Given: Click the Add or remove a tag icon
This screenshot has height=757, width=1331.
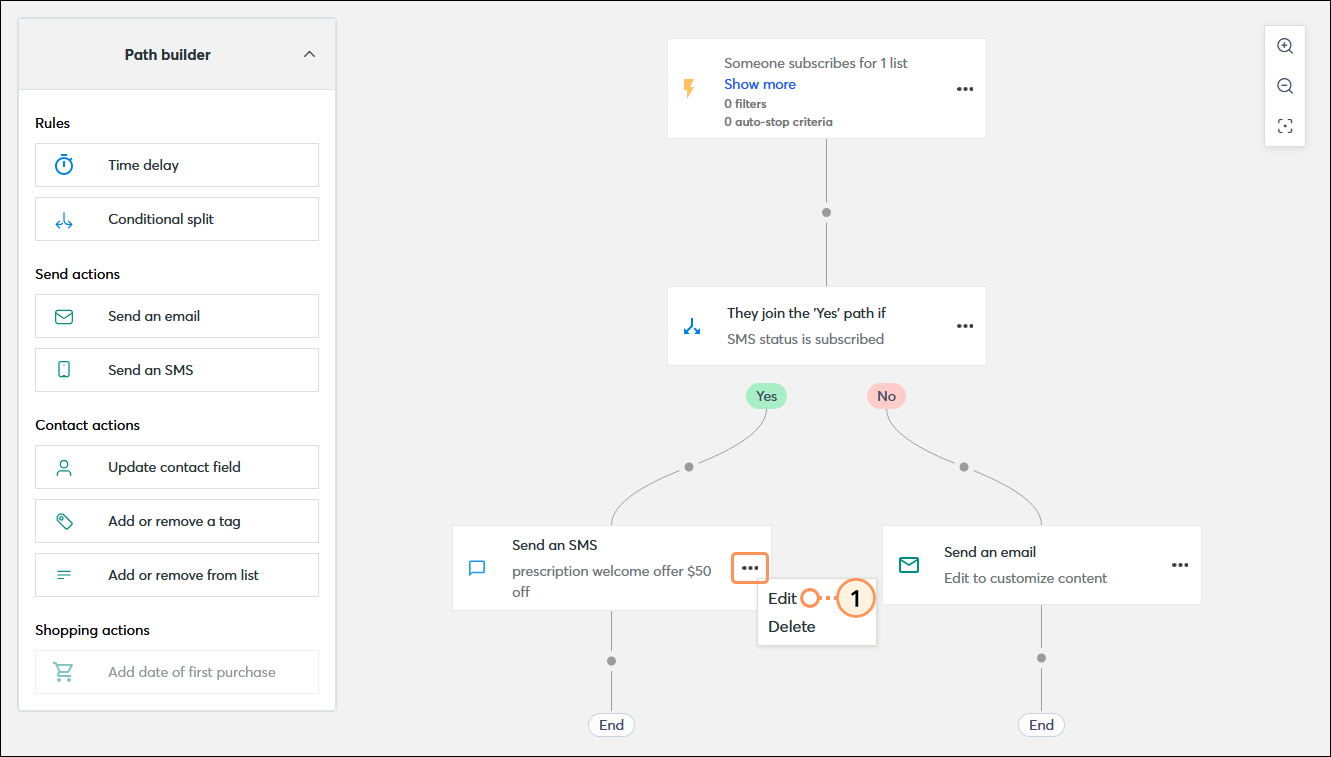Looking at the screenshot, I should 63,521.
